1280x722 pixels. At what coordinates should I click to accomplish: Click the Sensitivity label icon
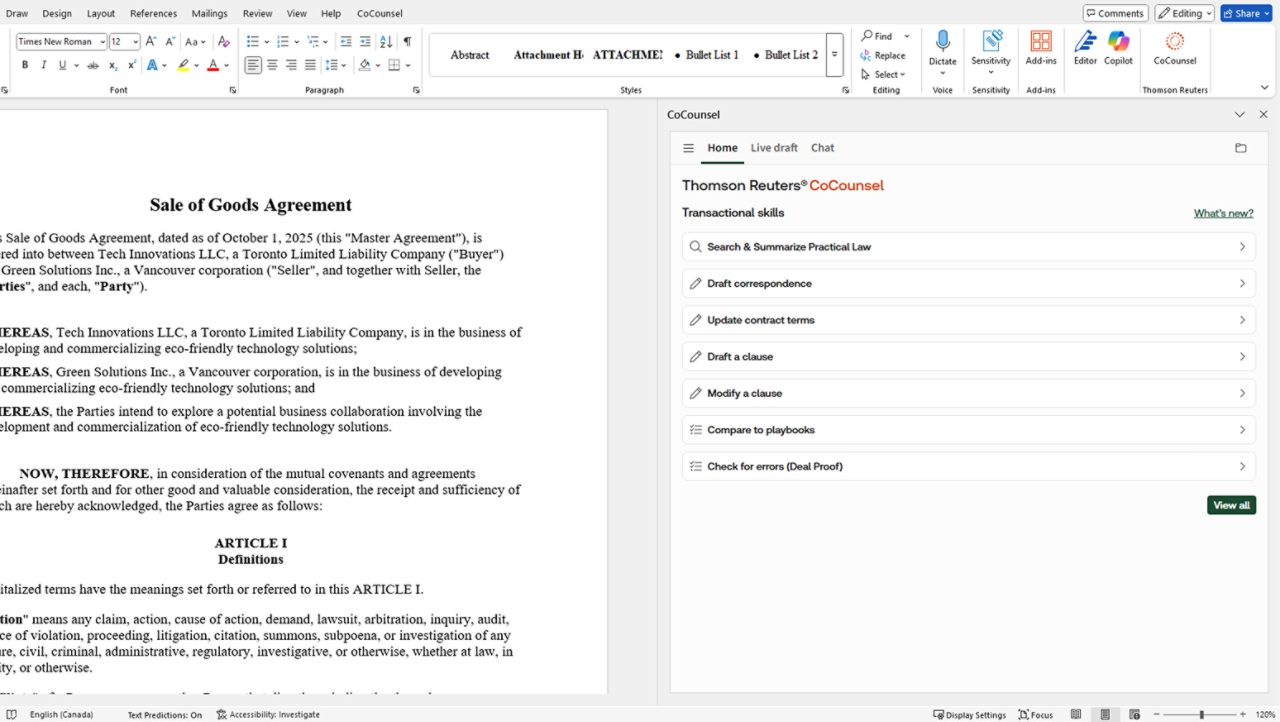point(991,47)
